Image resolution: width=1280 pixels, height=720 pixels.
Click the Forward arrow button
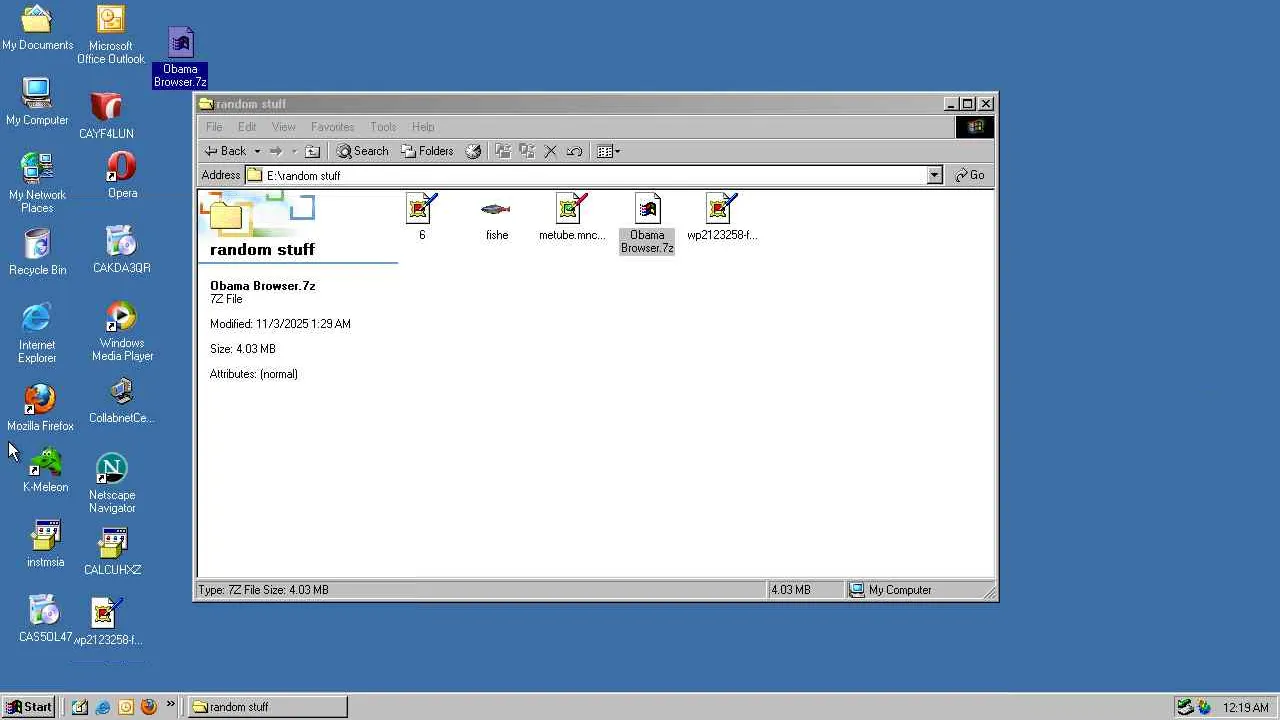tap(276, 151)
